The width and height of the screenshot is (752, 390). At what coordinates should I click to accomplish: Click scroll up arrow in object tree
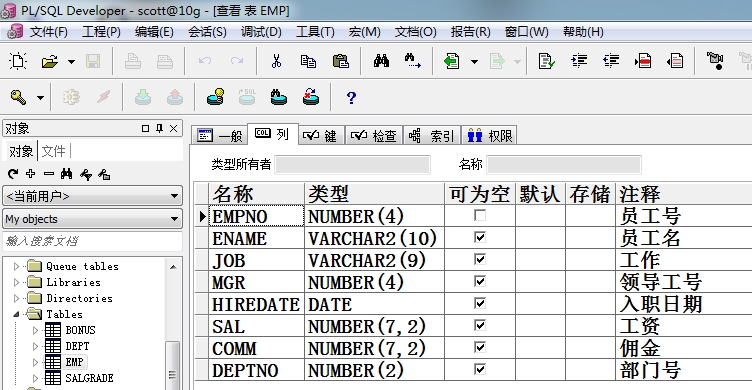tap(173, 267)
